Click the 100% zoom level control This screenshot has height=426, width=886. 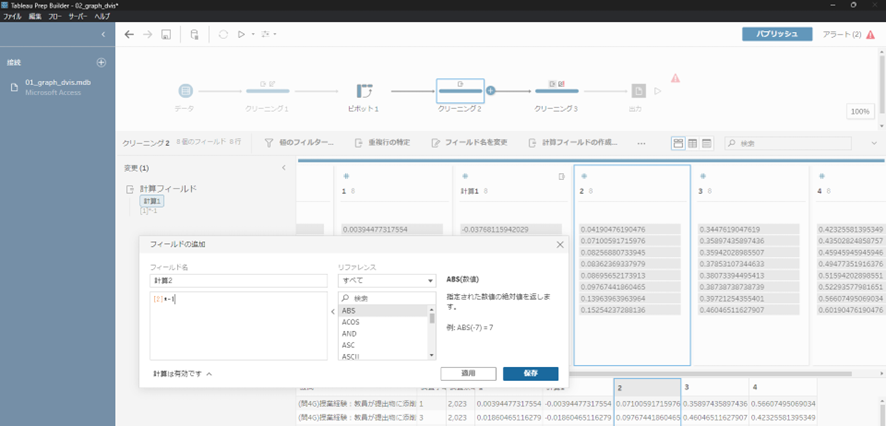click(x=860, y=111)
